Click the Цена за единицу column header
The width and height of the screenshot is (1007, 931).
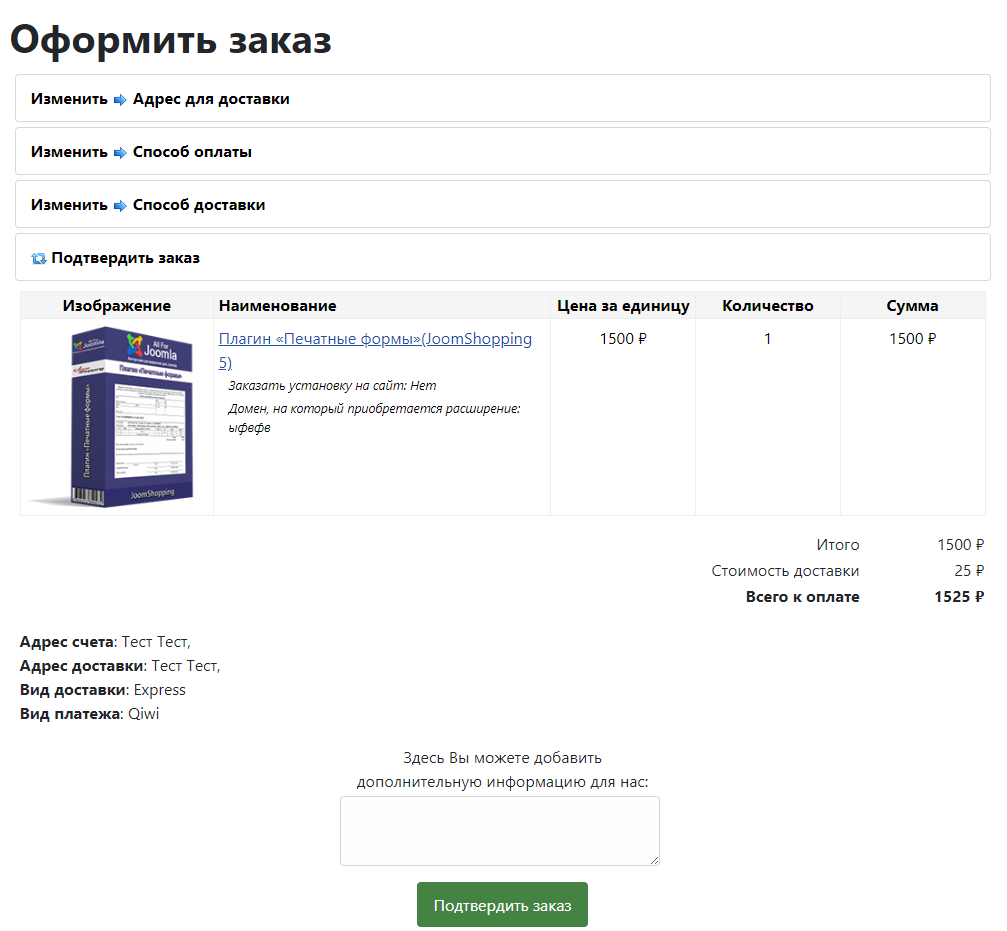pos(623,306)
